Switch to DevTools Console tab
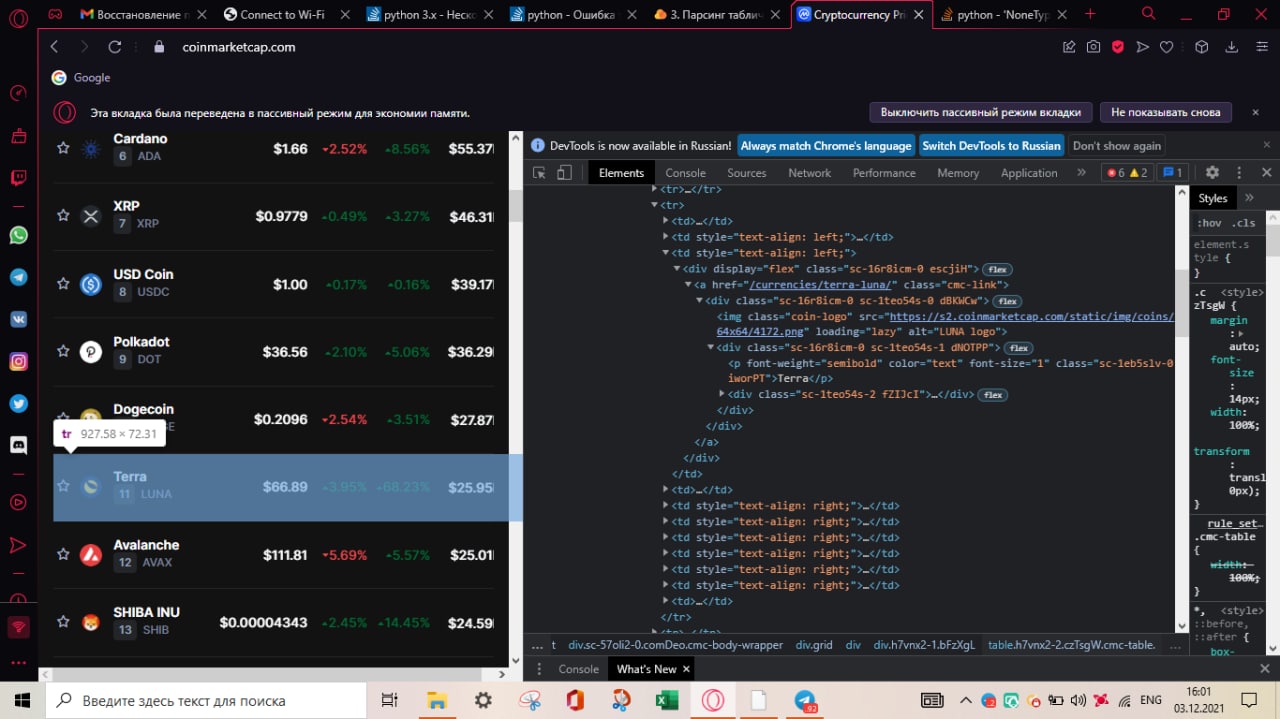 [685, 173]
